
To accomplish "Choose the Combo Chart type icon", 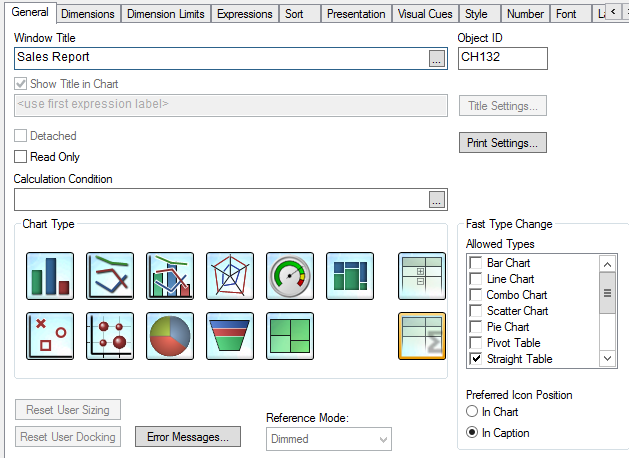I will [170, 276].
